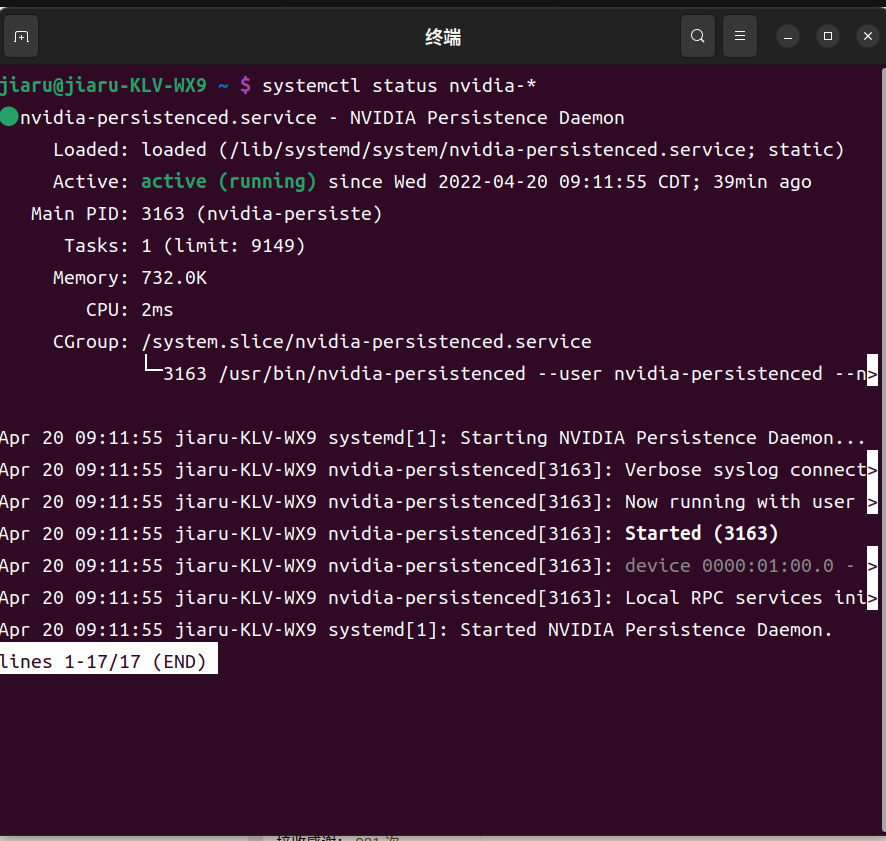Minimize the terminal window
The image size is (886, 841).
click(x=788, y=37)
